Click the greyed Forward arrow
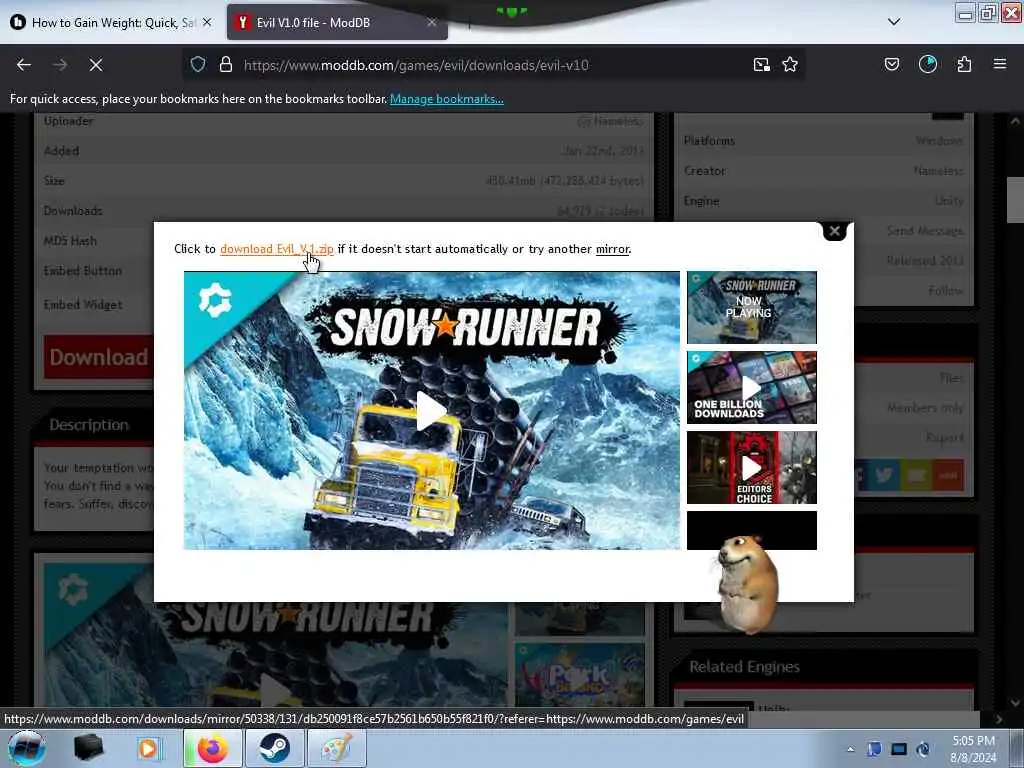 [60, 65]
